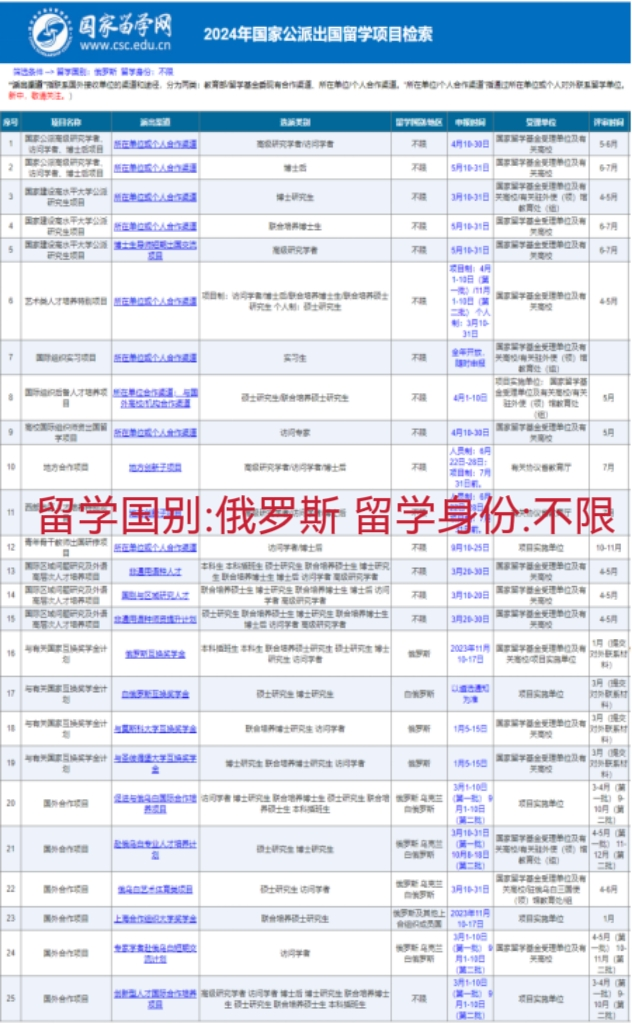Image resolution: width=632 pixels, height=1024 pixels.
Task: Click the www.csc.edu.cn website address
Action: pyautogui.click(x=125, y=45)
